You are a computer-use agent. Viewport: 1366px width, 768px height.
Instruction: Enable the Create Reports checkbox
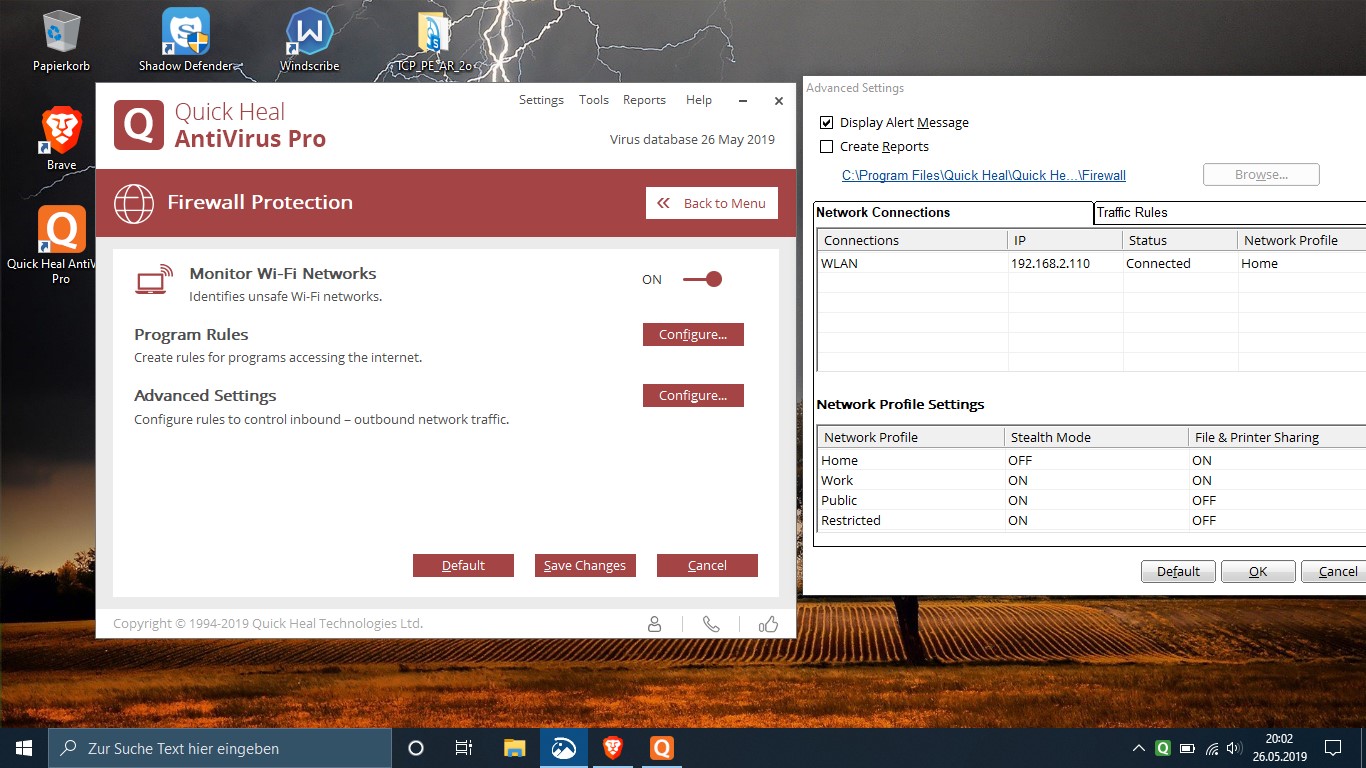pyautogui.click(x=826, y=147)
